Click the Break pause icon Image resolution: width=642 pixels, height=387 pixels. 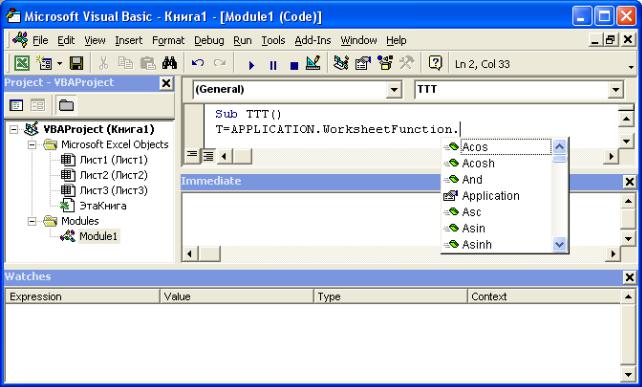click(273, 65)
